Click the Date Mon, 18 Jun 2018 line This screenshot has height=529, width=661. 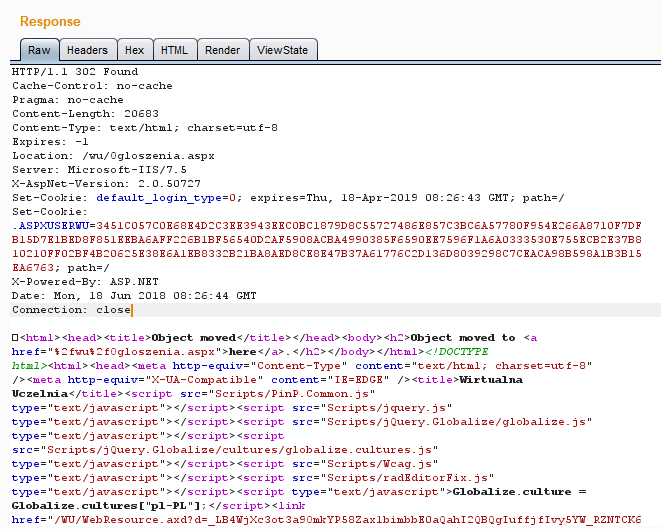(x=134, y=295)
